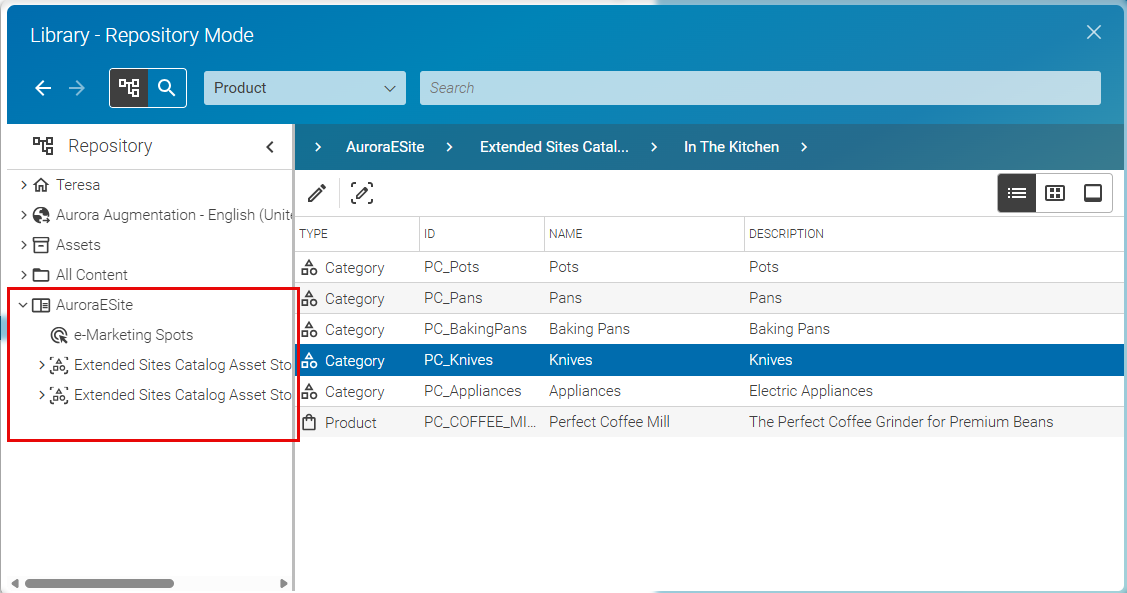Click the Repository panel icon
This screenshot has height=593, width=1127.
[43, 145]
